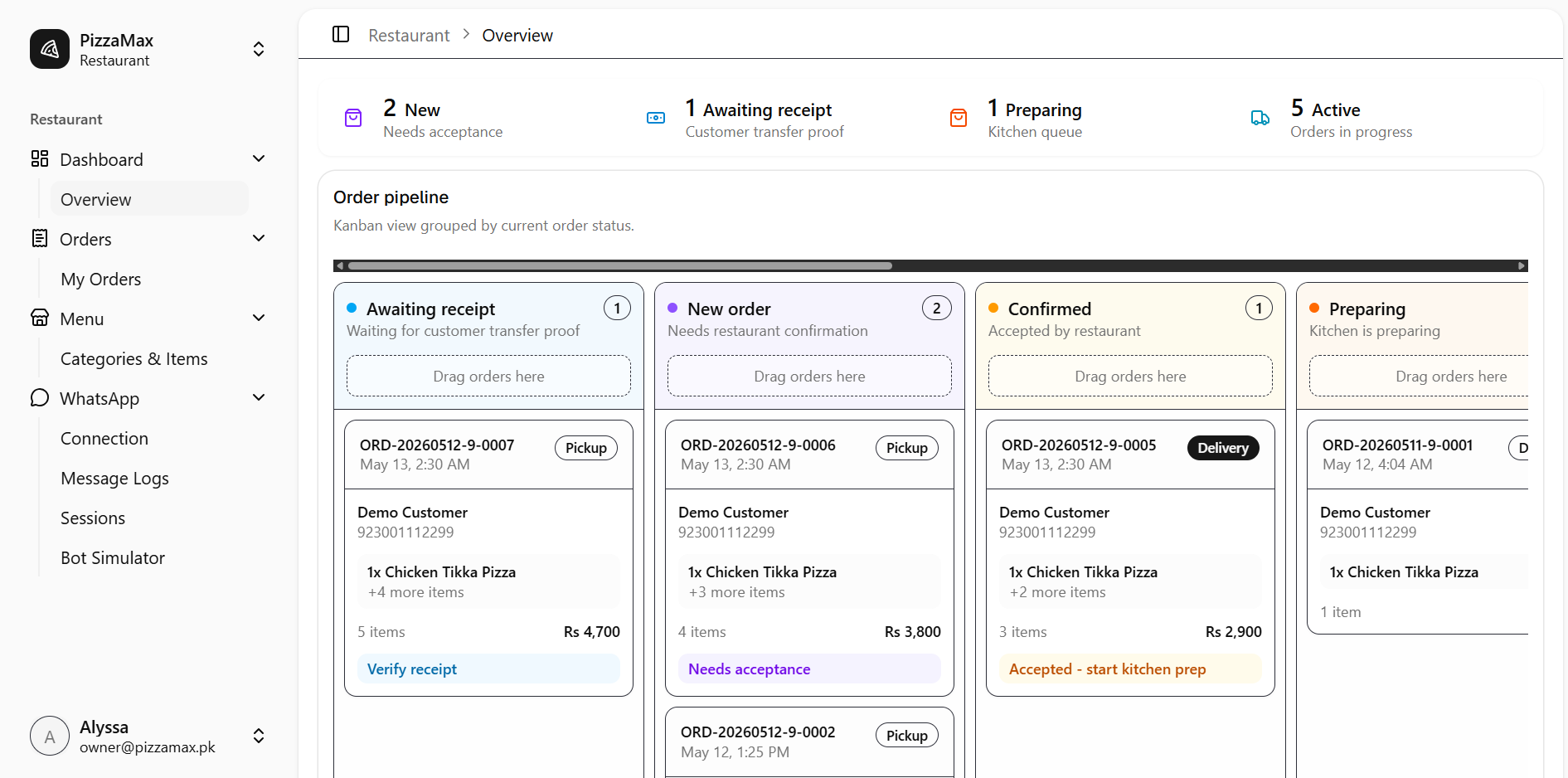Click the pipeline horizontal scrollbar thumb
The image size is (1568, 778).
point(620,265)
